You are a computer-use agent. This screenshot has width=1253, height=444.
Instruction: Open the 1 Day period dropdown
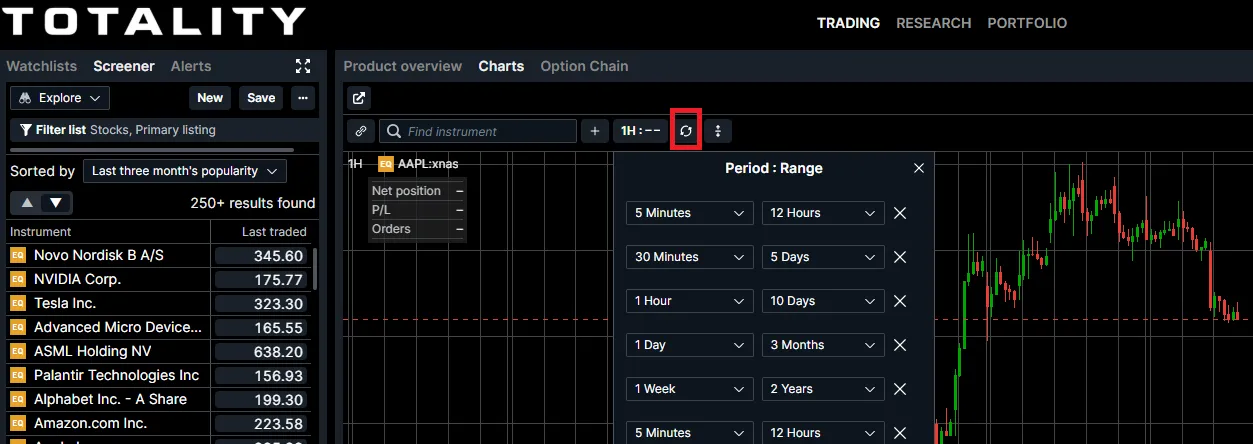[x=690, y=345]
